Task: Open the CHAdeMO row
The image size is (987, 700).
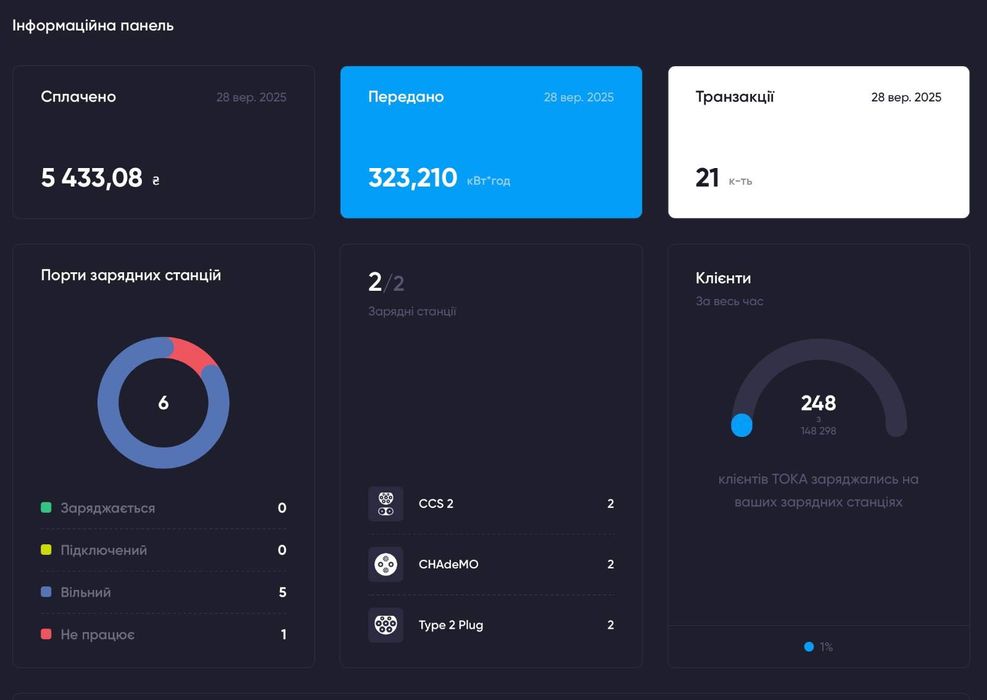Action: point(491,564)
